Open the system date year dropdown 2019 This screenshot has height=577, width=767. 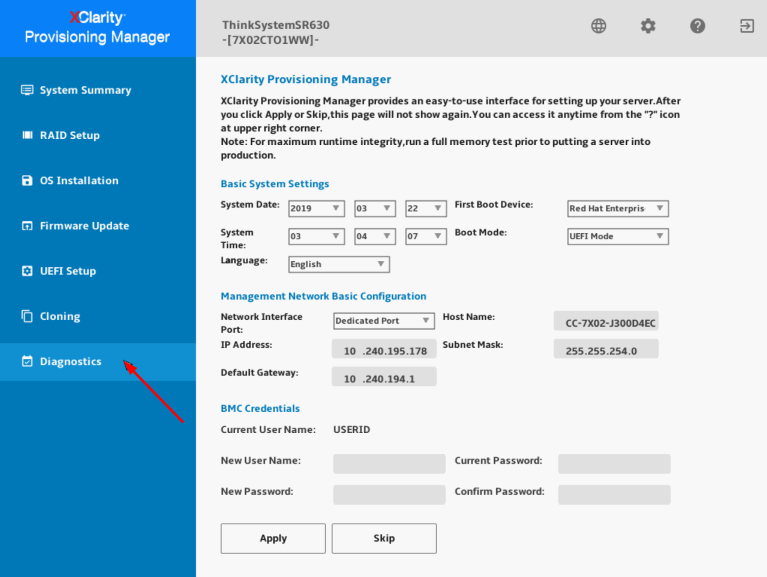pos(316,208)
